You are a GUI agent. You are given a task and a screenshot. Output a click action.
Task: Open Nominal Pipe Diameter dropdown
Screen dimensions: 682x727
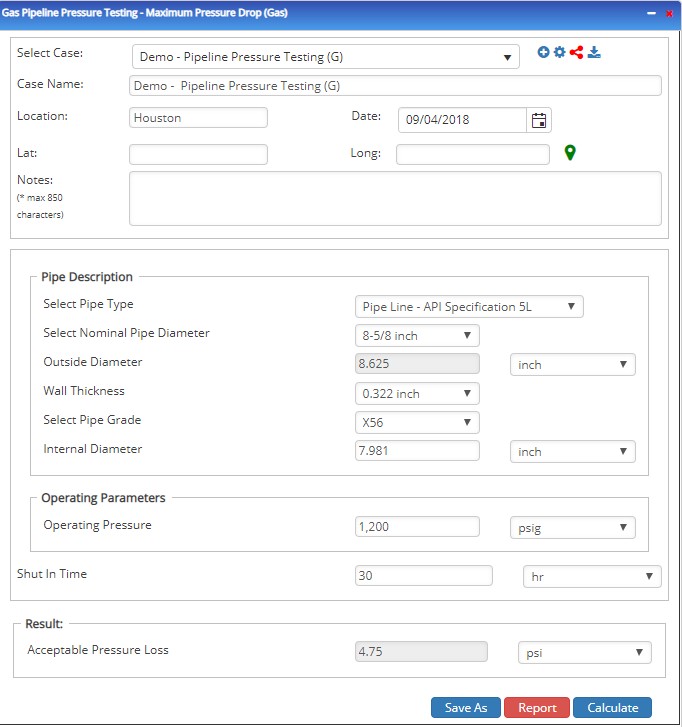[x=417, y=336]
